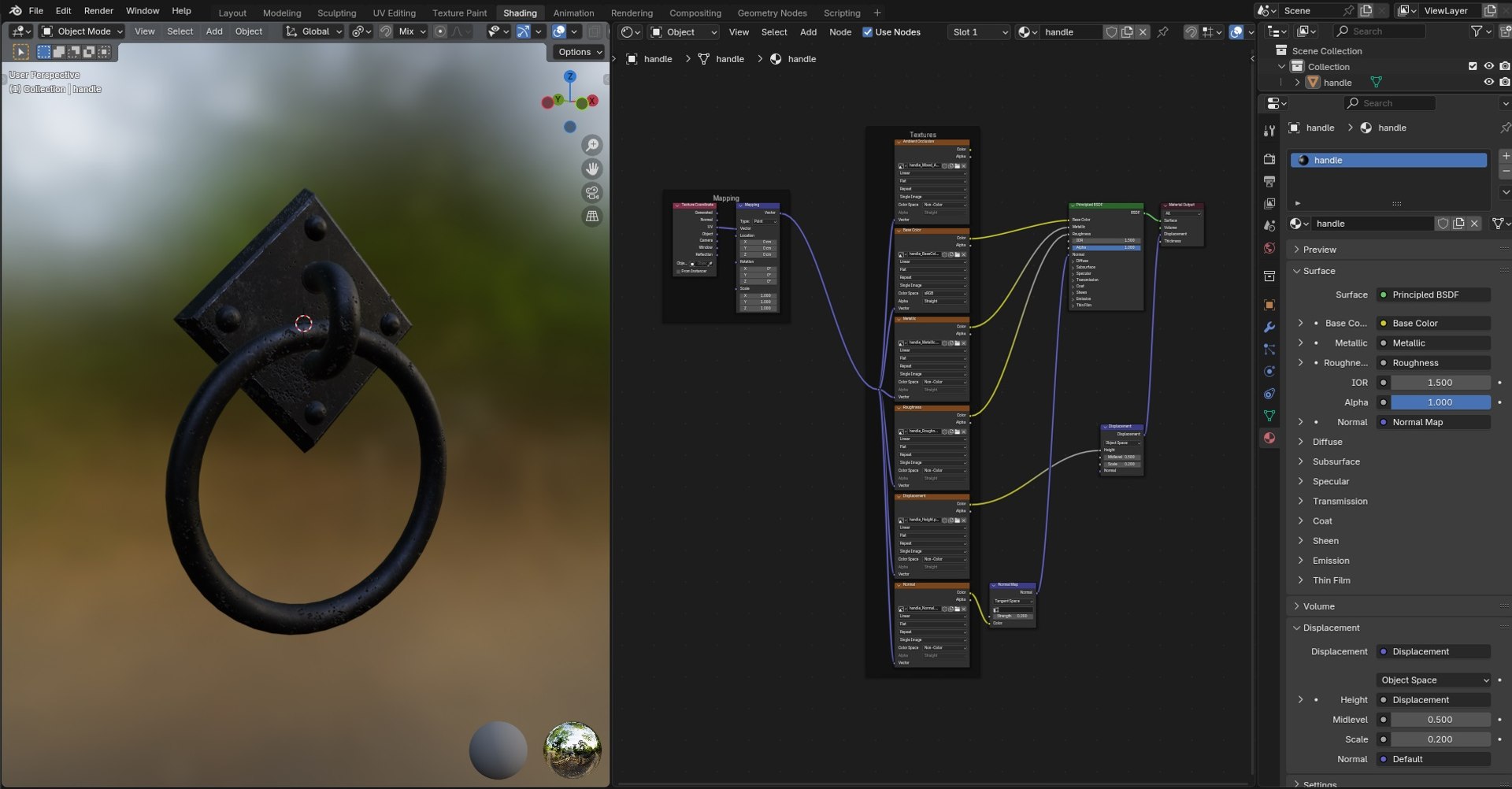Image resolution: width=1512 pixels, height=789 pixels.
Task: Click the blue Z axis gizmo ball
Action: click(x=569, y=76)
